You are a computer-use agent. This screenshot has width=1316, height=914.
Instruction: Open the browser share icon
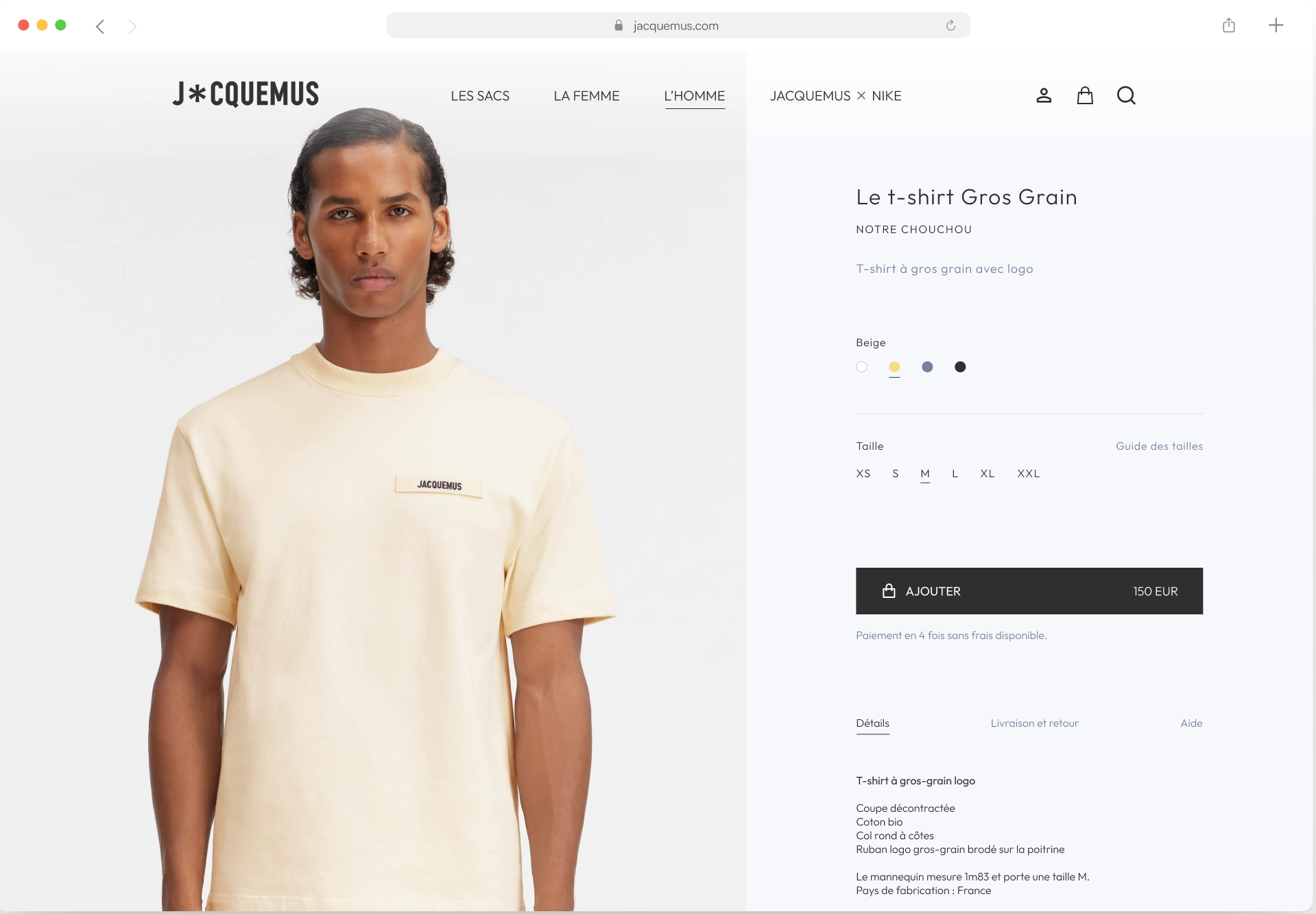coord(1229,25)
